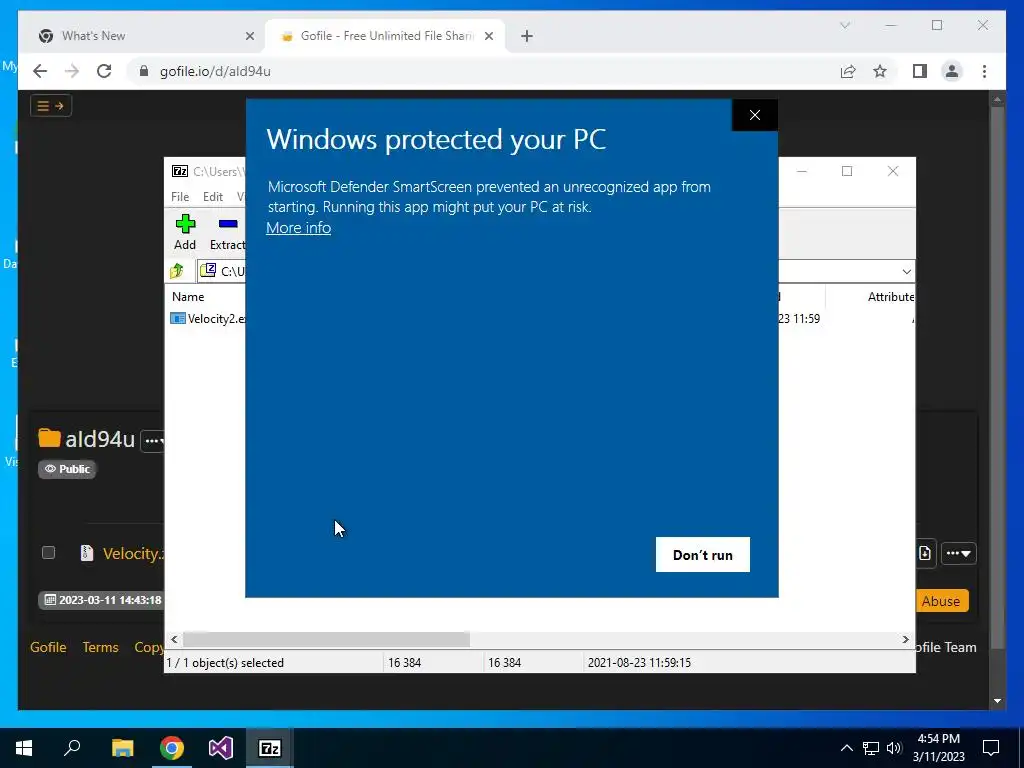1024x768 pixels.
Task: Close the What's New tab
Action: [x=249, y=37]
